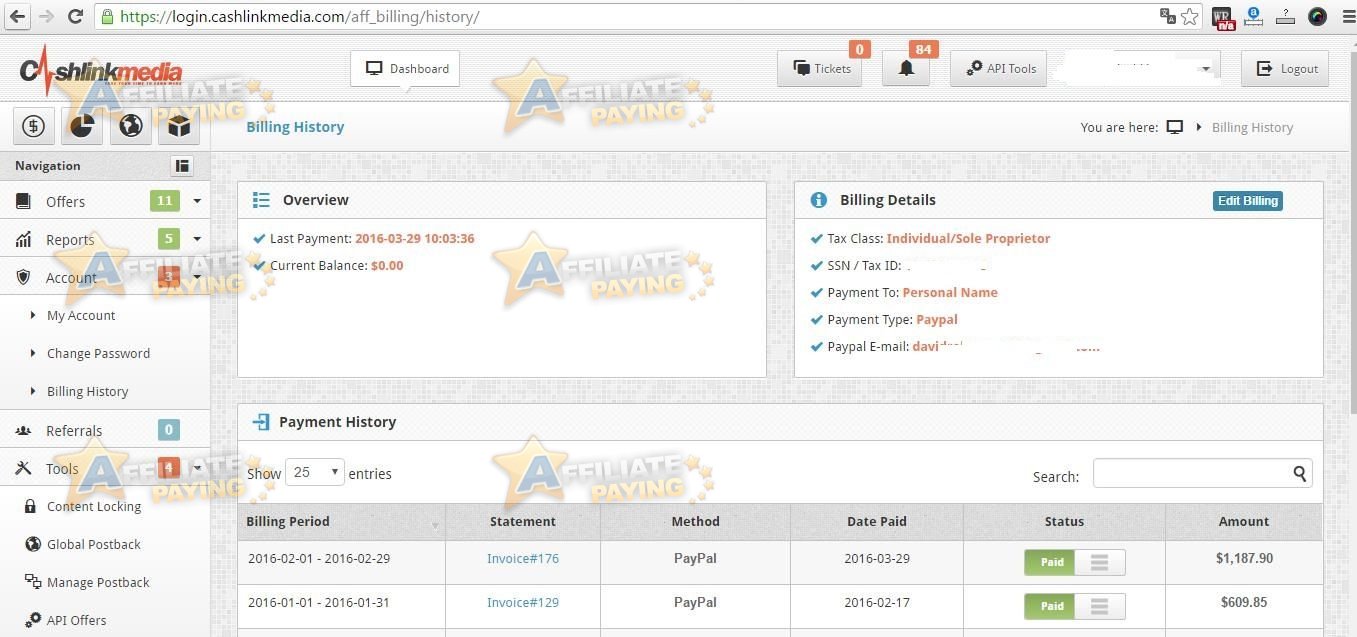Sort by Date Paid column header
Viewport: 1357px width, 637px height.
click(x=877, y=521)
